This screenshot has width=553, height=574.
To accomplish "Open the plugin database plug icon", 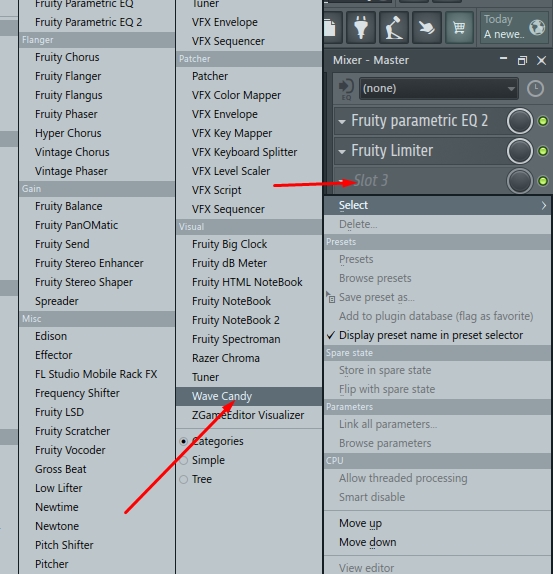I will 360,27.
